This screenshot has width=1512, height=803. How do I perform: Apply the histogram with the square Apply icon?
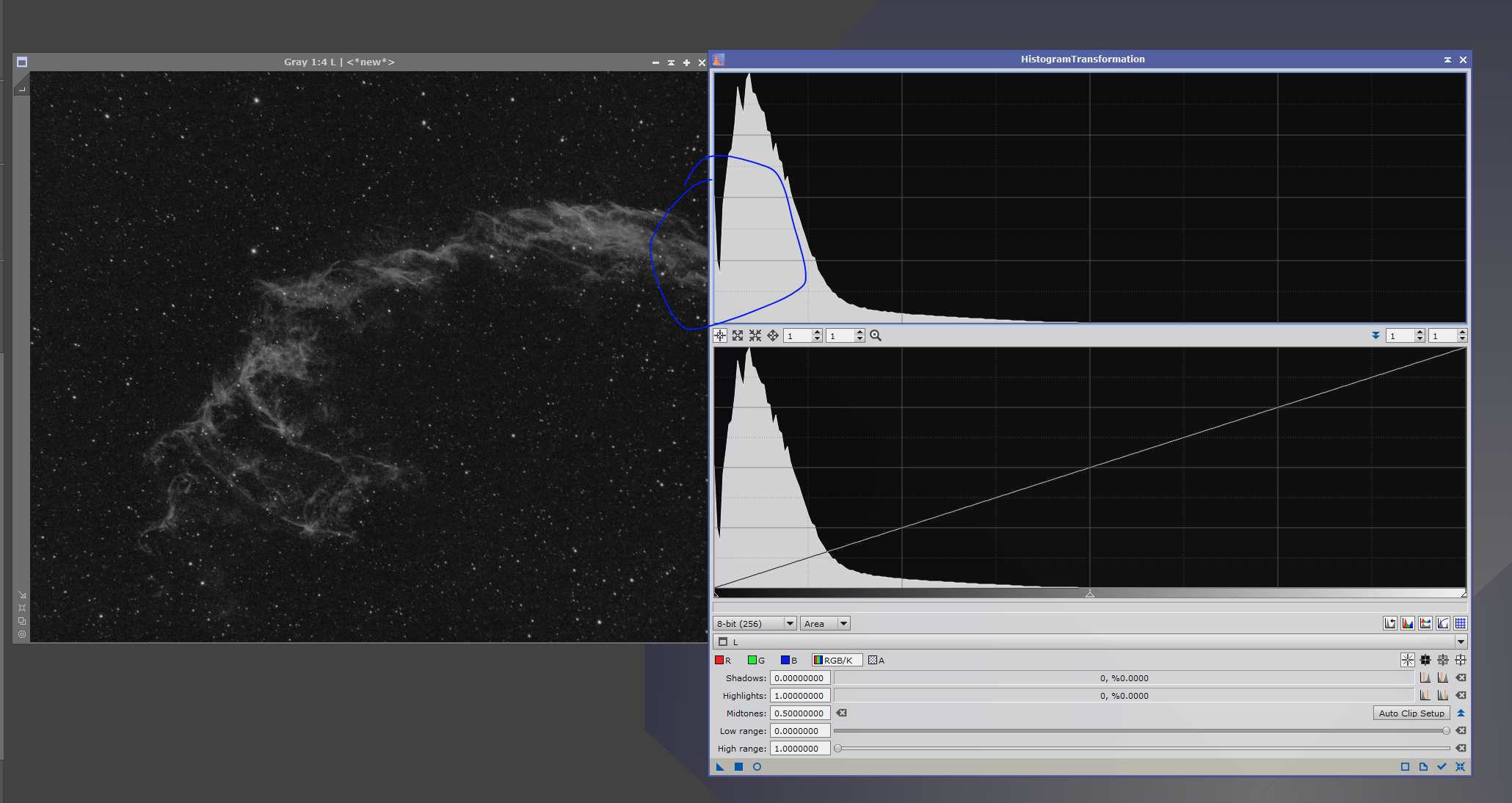738,766
